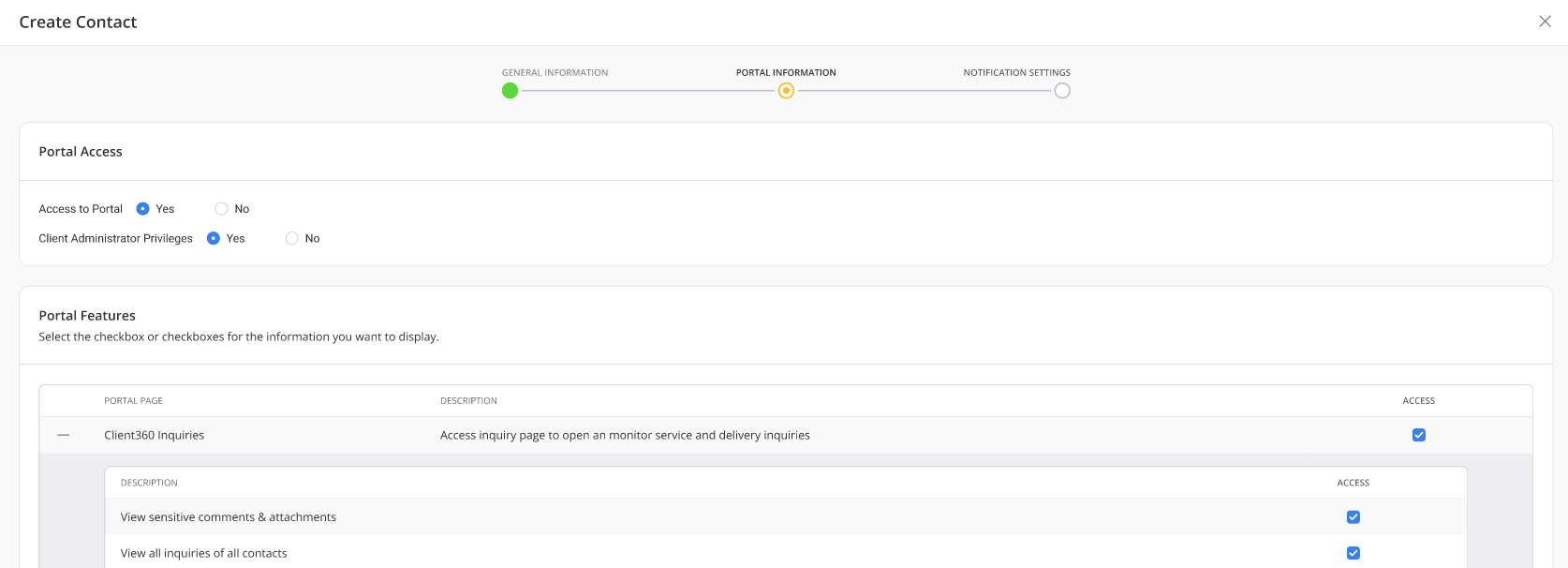Click the empty Notification Settings step circle
This screenshot has height=568, width=1568.
tap(1061, 91)
